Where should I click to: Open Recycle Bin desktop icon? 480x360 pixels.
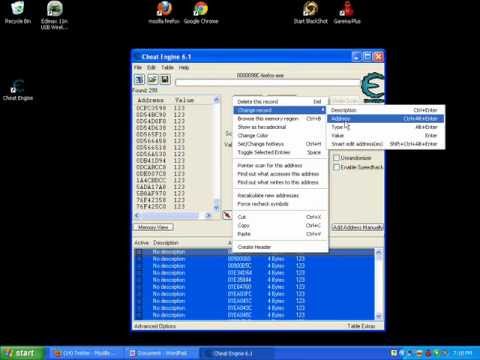18,12
